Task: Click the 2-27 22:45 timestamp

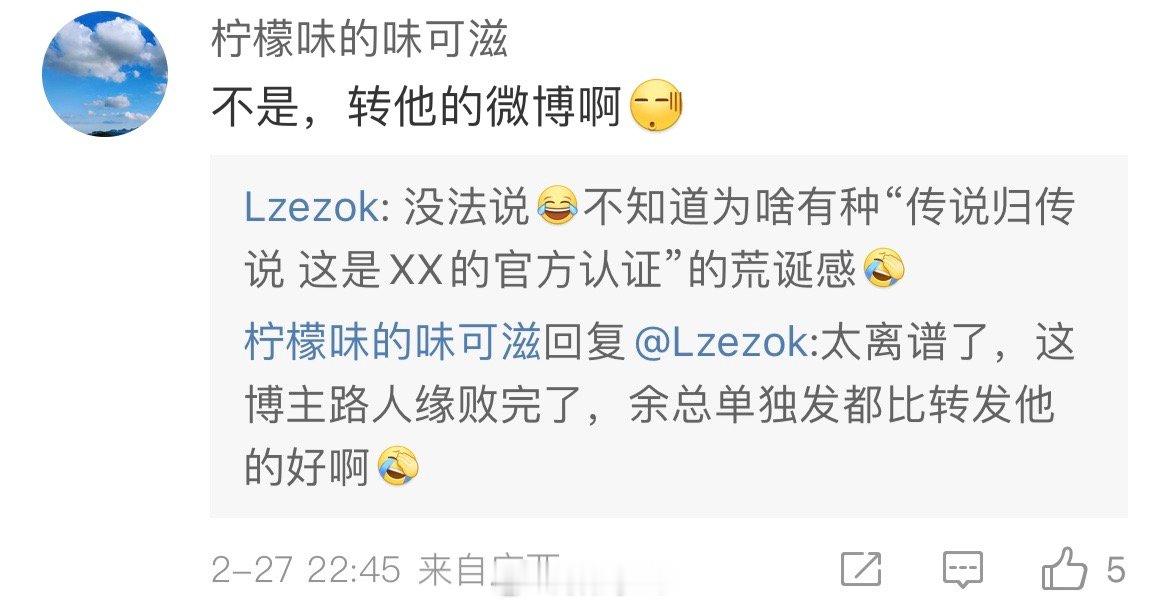Action: tap(306, 570)
